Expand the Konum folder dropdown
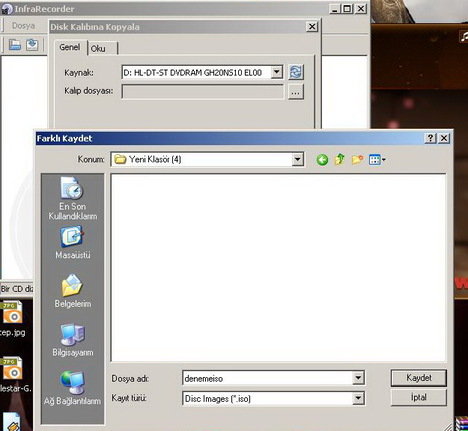The image size is (468, 431). click(297, 159)
